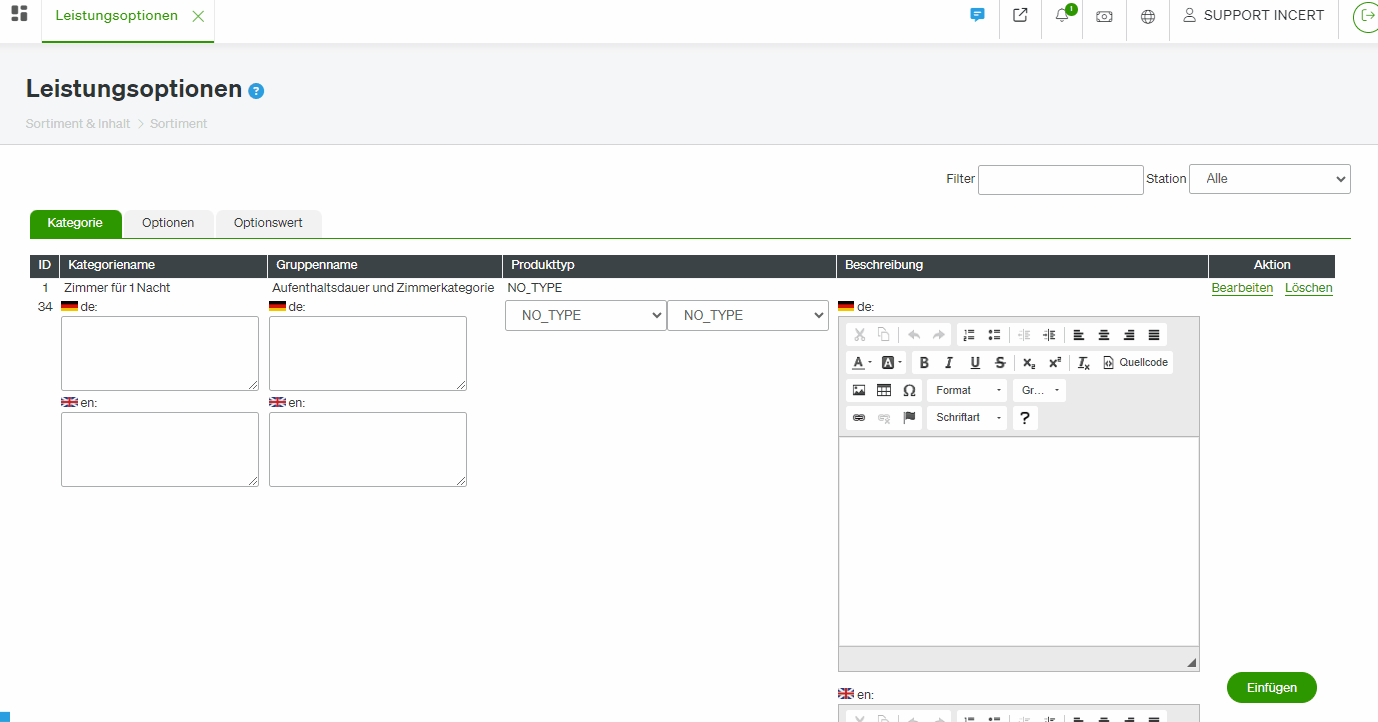Open the font size dropdown labeled Gr…
1378x722 pixels.
pyautogui.click(x=1039, y=390)
